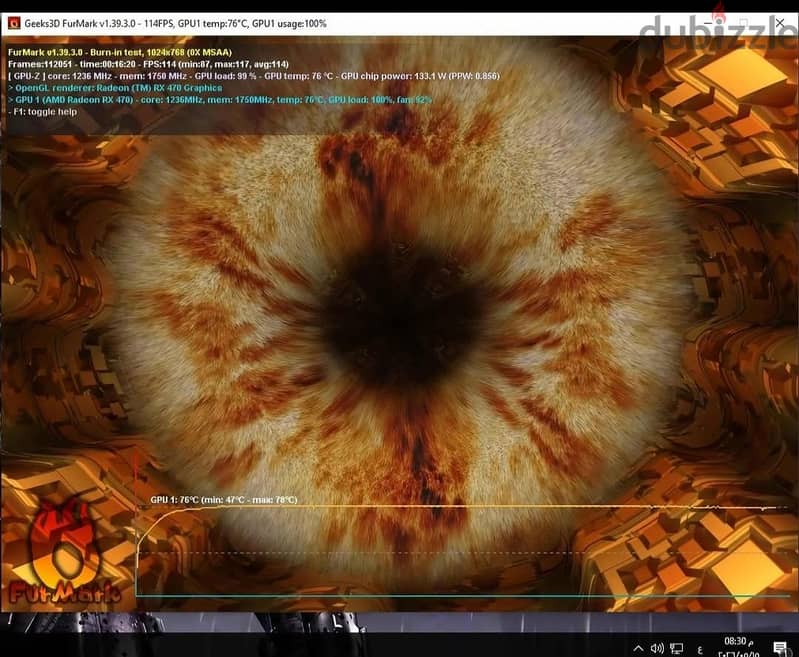Click the GPU-Z core 1236 MHz line
This screenshot has width=799, height=657.
254,76
